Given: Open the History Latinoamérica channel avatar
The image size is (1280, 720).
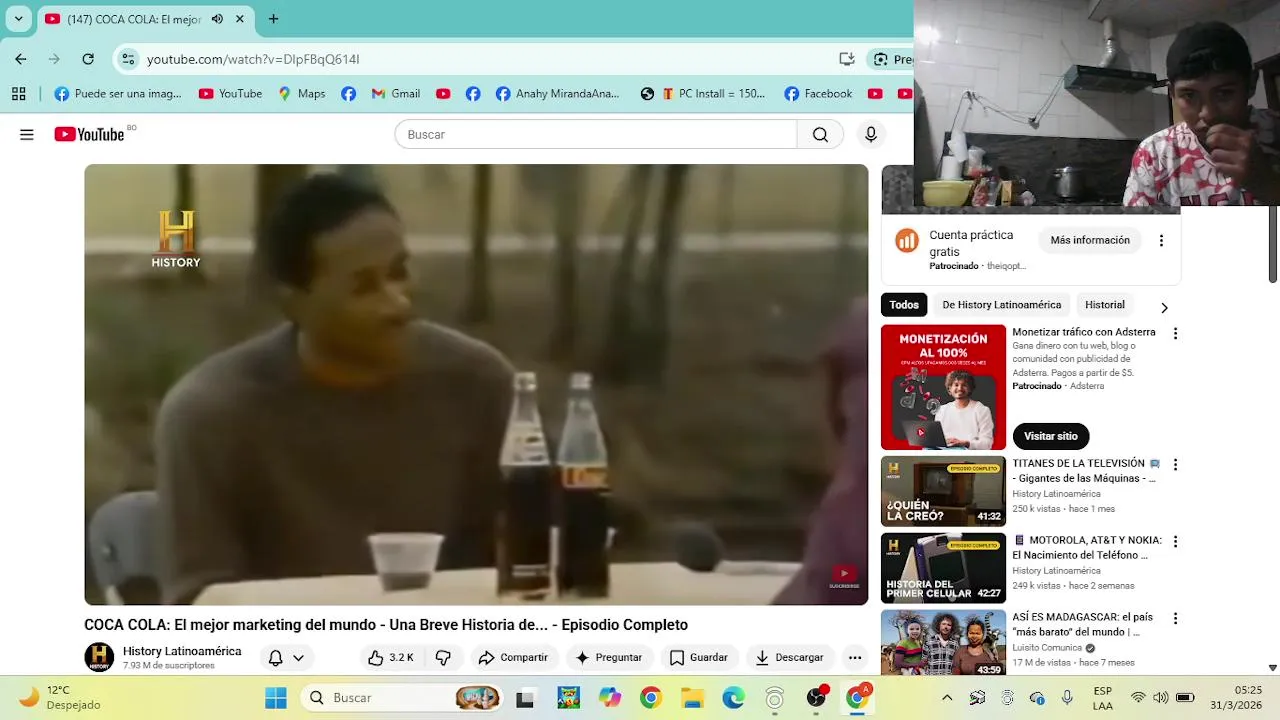Looking at the screenshot, I should click(x=99, y=657).
